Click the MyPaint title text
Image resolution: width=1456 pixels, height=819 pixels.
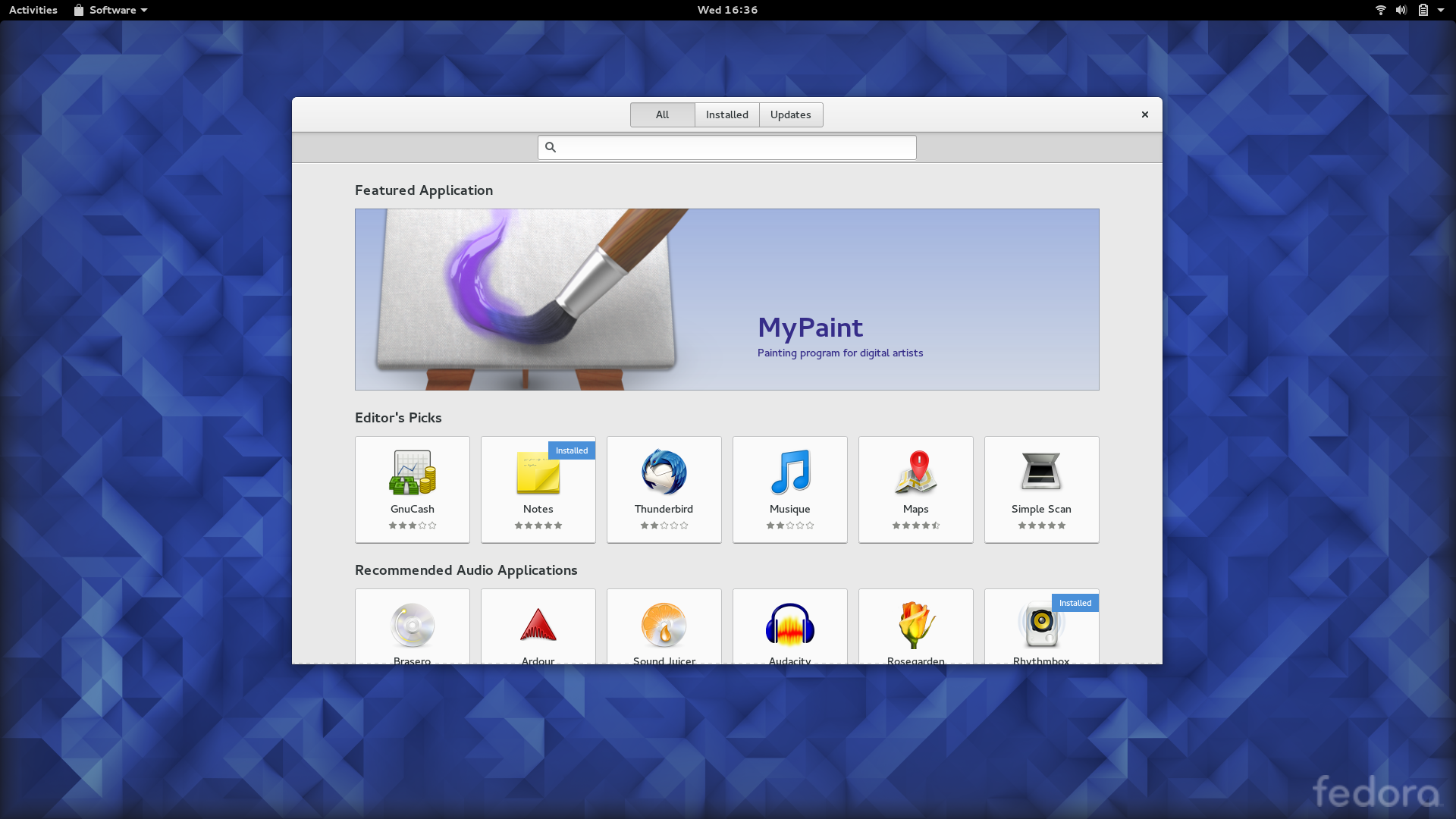810,328
